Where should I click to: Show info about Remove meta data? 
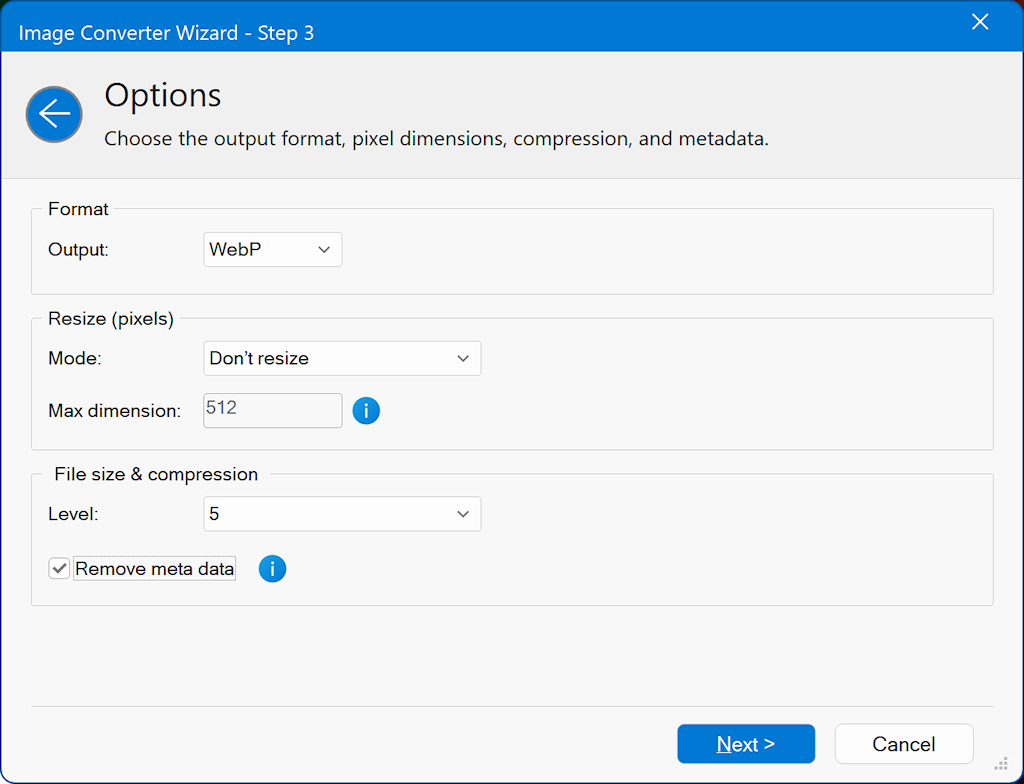pyautogui.click(x=272, y=569)
